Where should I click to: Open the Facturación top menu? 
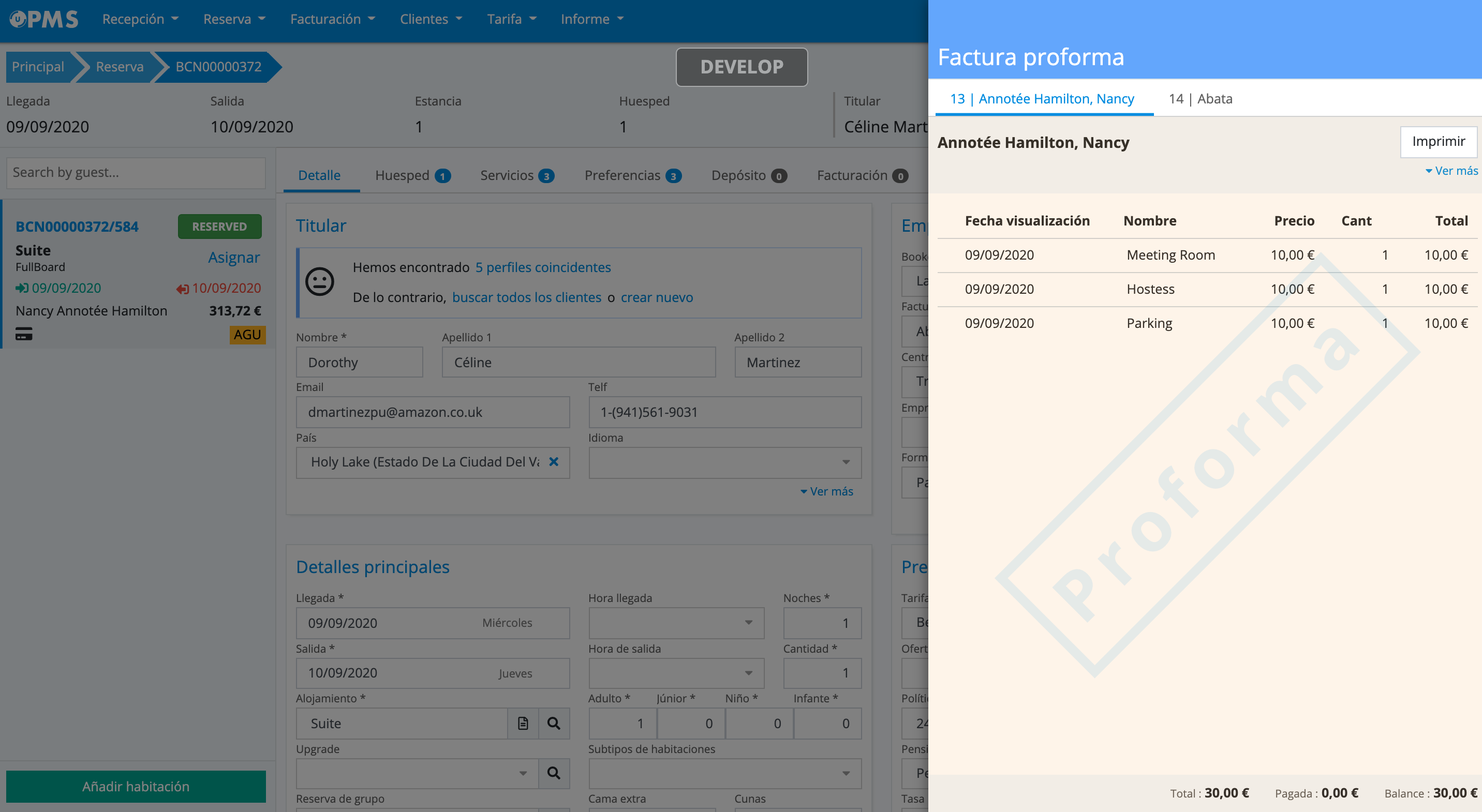tap(332, 19)
